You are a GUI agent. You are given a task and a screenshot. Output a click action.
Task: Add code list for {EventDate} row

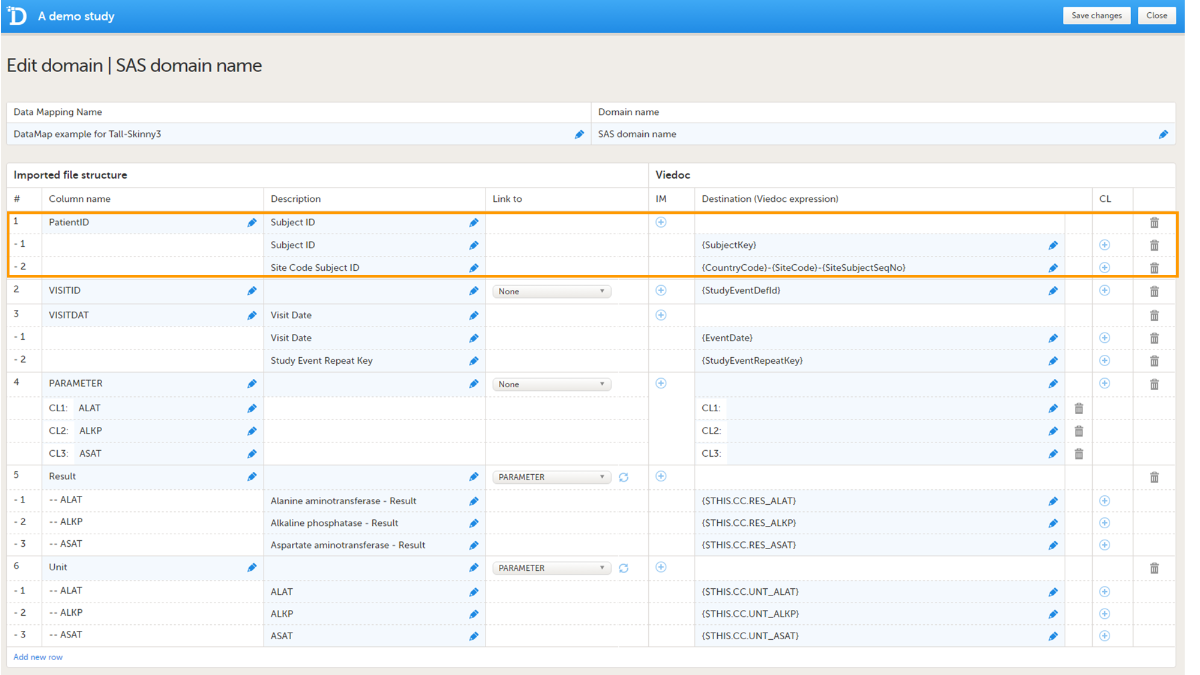click(x=1104, y=338)
